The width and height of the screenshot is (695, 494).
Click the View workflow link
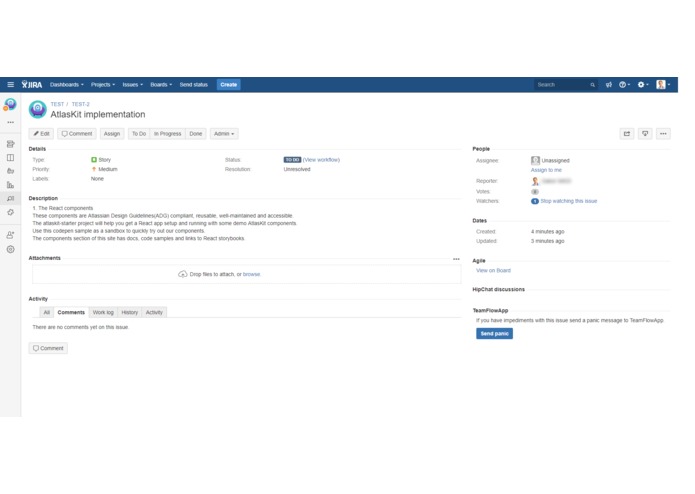(x=321, y=160)
